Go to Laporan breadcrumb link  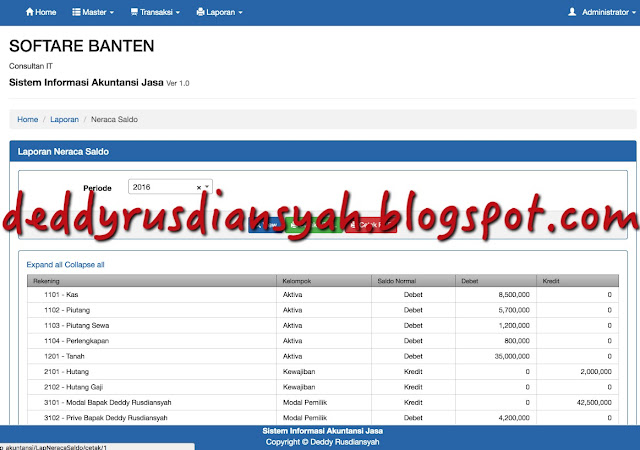click(x=64, y=119)
